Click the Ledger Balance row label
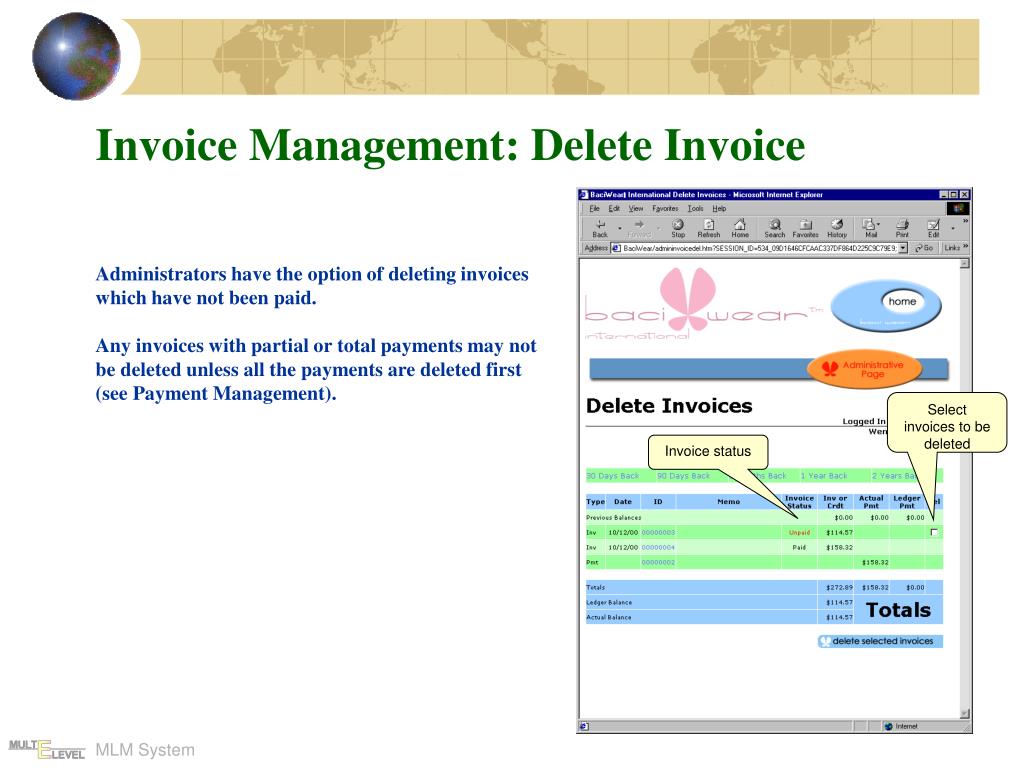Screen dimensions: 1024x768 [609, 603]
